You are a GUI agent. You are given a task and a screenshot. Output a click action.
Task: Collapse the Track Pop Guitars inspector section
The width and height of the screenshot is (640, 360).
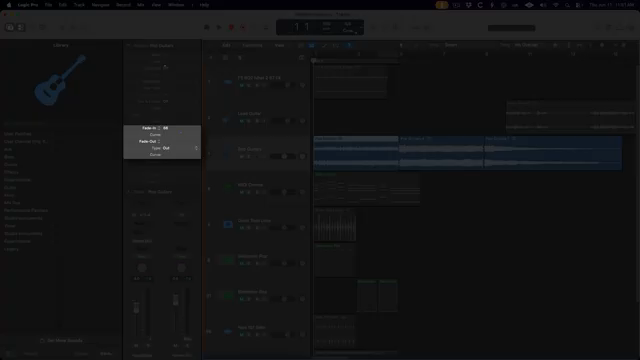click(x=128, y=192)
